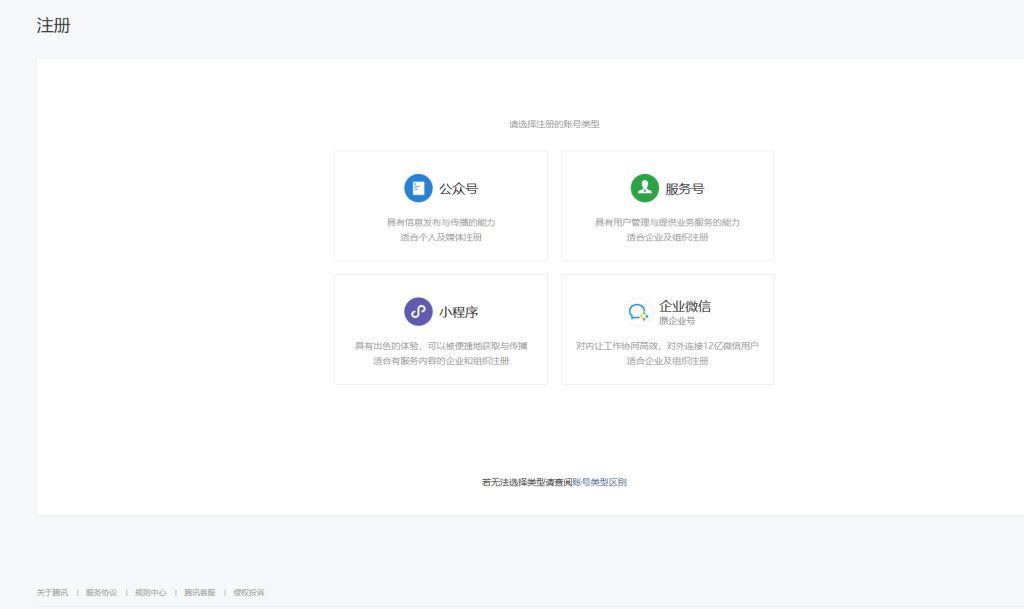This screenshot has width=1024, height=609.
Task: Open the 侵权投诉 footer link
Action: [249, 593]
